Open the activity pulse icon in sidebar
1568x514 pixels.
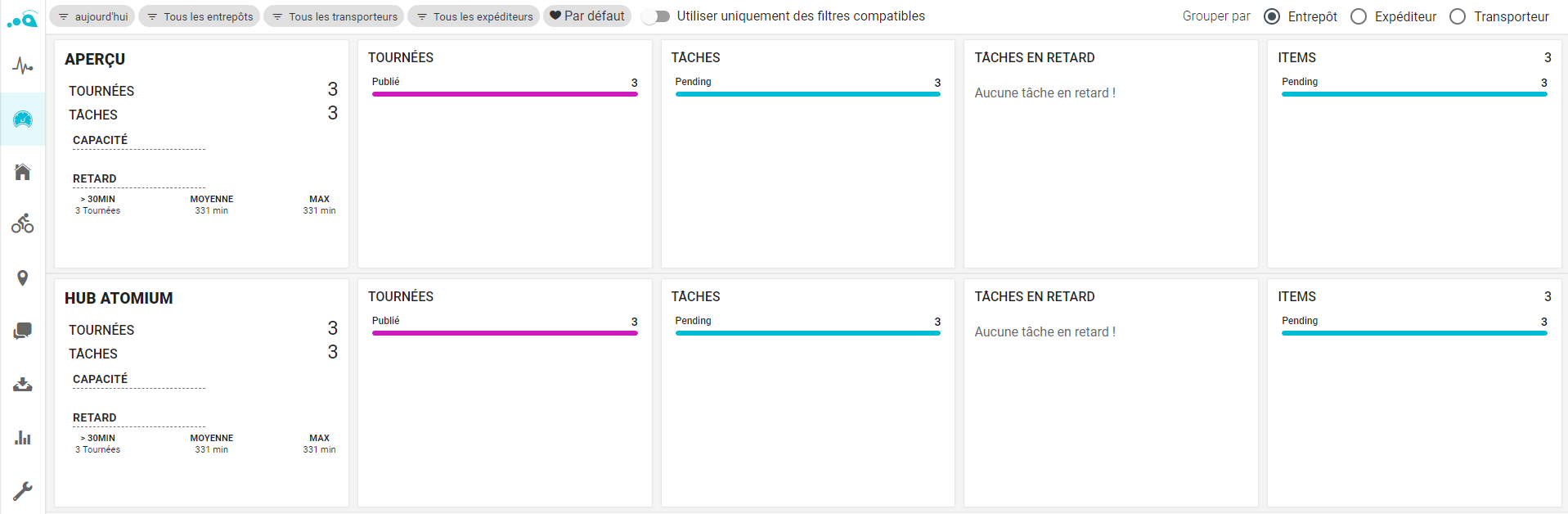click(x=23, y=66)
